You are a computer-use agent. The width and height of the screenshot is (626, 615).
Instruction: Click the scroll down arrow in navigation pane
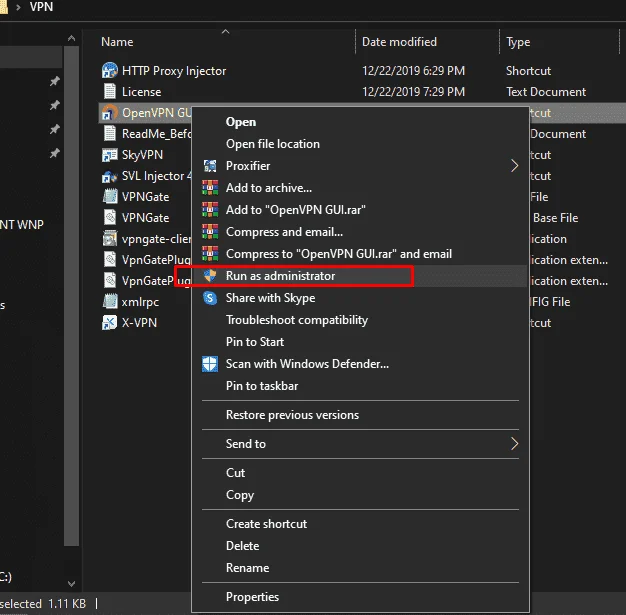point(71,583)
